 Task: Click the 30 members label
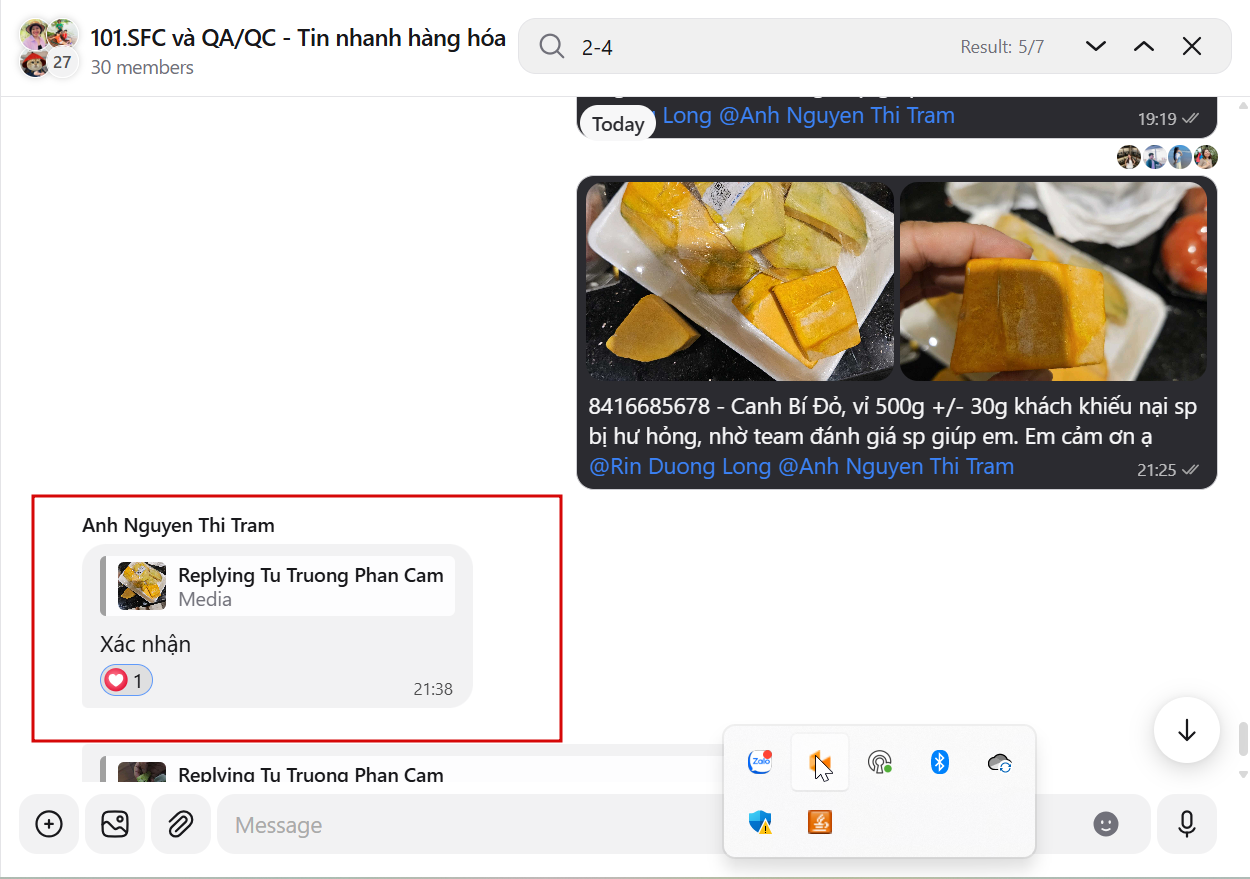click(142, 68)
